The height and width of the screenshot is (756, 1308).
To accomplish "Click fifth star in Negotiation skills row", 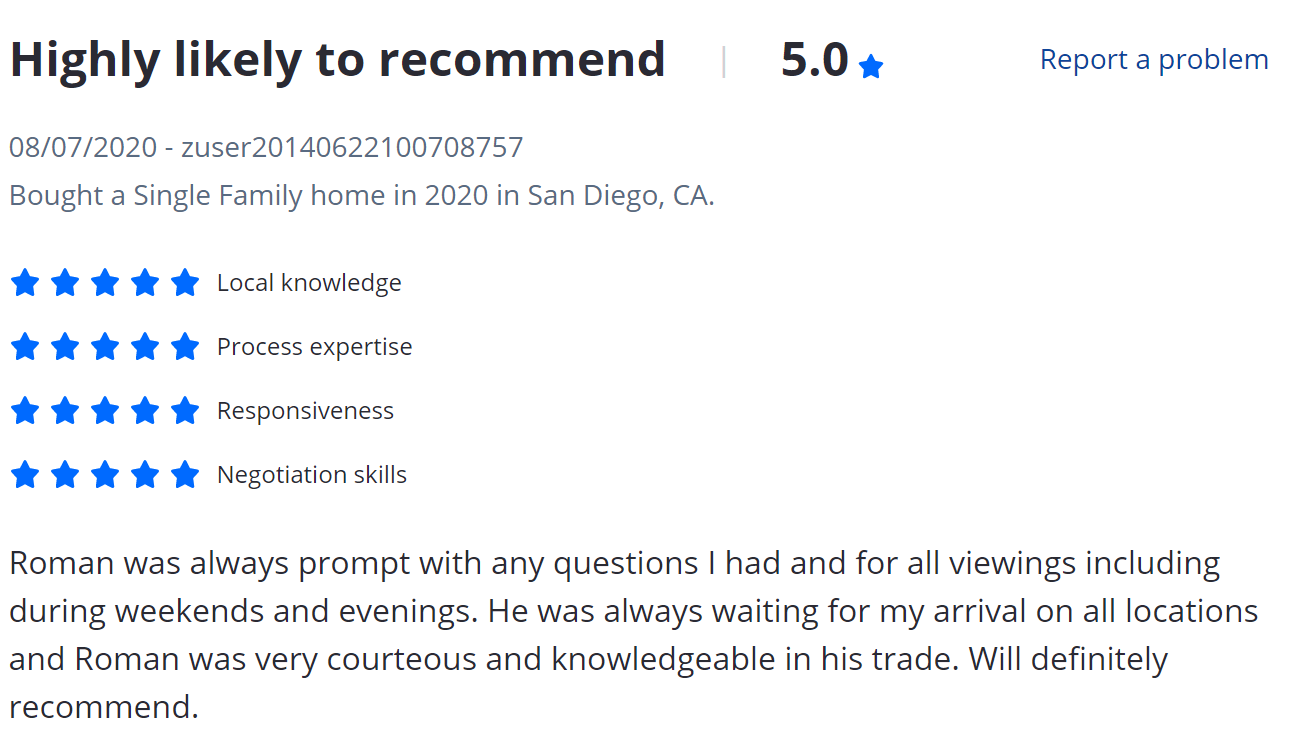I will pos(185,475).
